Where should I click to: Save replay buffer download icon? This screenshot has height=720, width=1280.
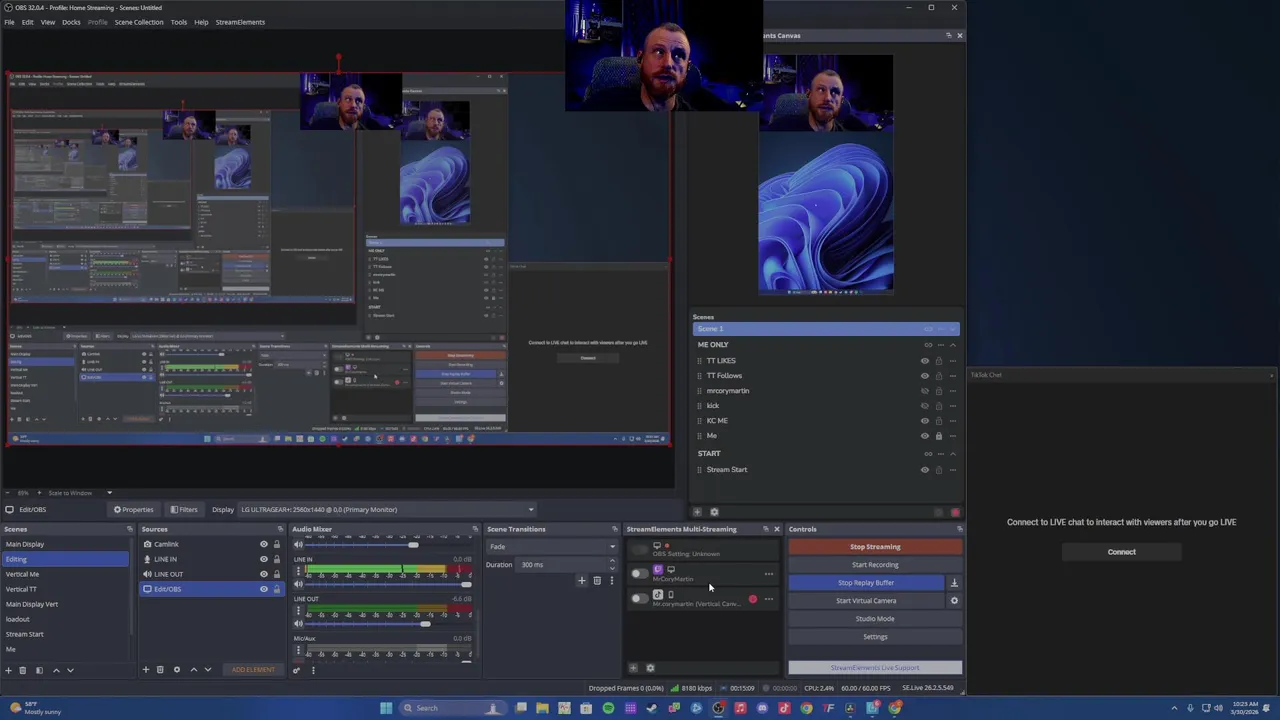[x=954, y=583]
